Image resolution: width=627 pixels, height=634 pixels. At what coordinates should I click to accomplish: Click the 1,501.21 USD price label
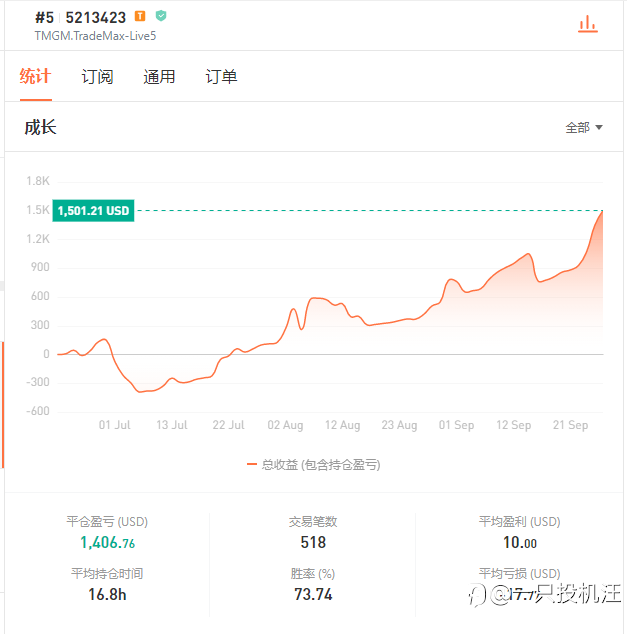click(93, 211)
